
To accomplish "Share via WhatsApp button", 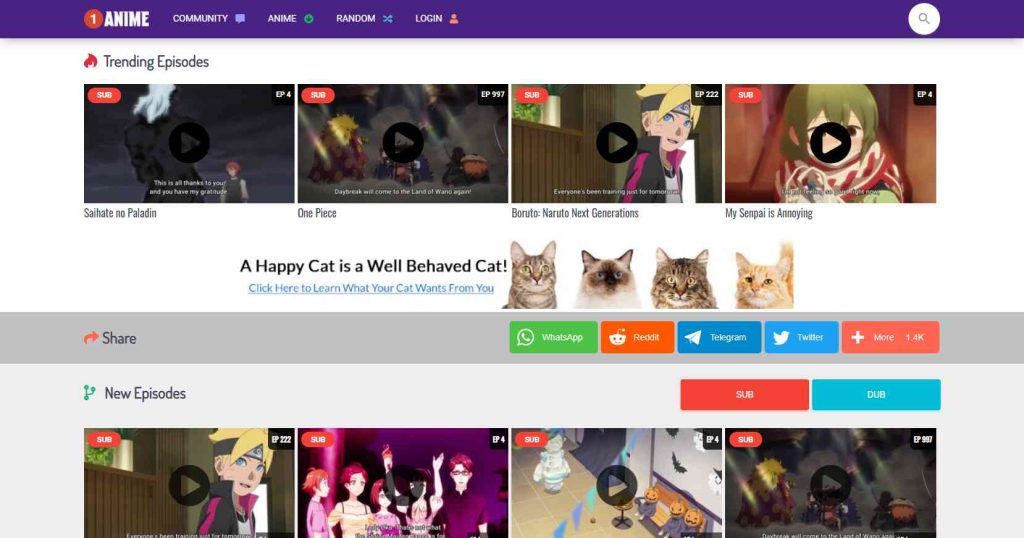I will [553, 337].
